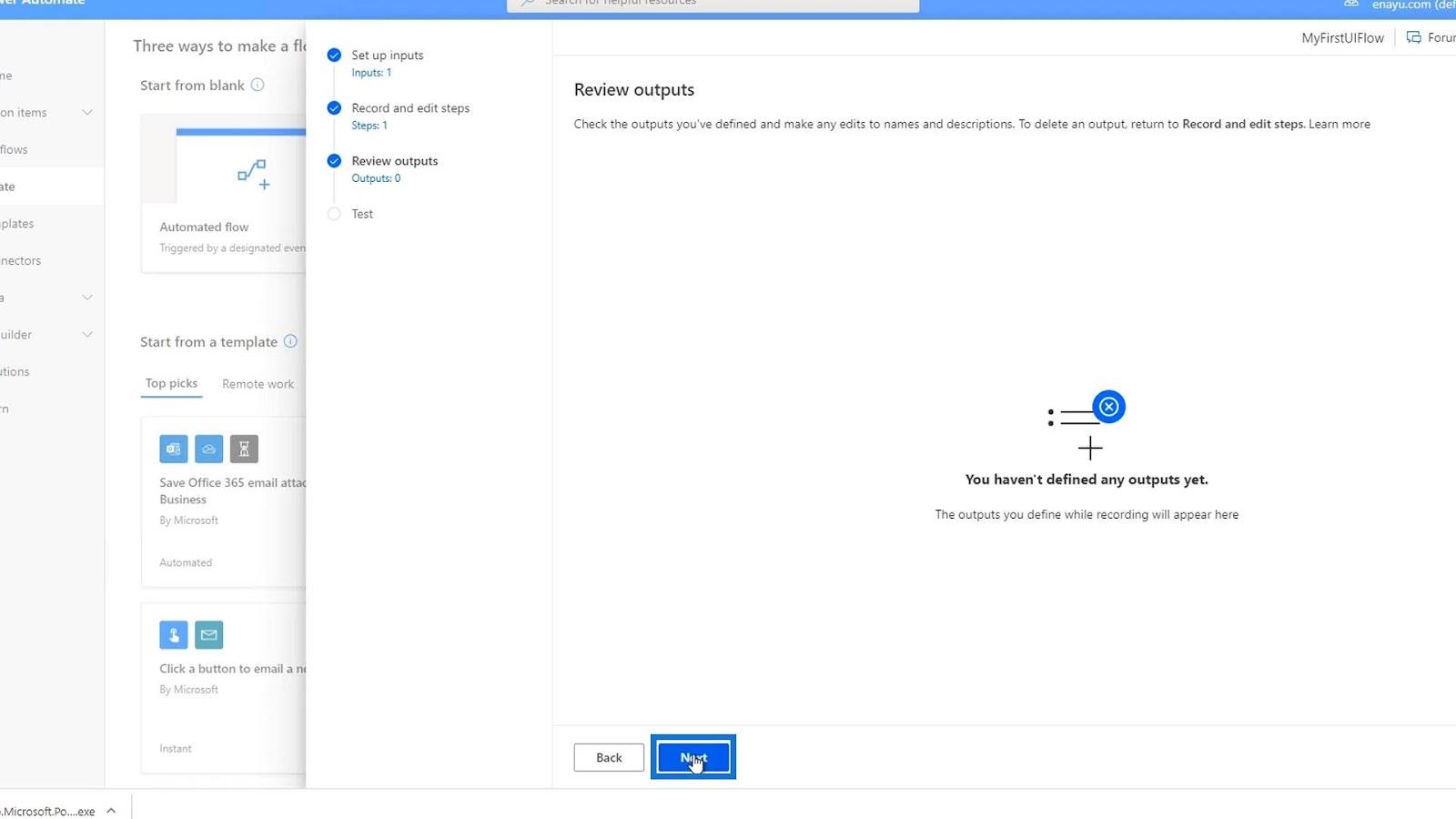Click the Inputs: 1 text
This screenshot has width=1456, height=819.
click(x=371, y=73)
